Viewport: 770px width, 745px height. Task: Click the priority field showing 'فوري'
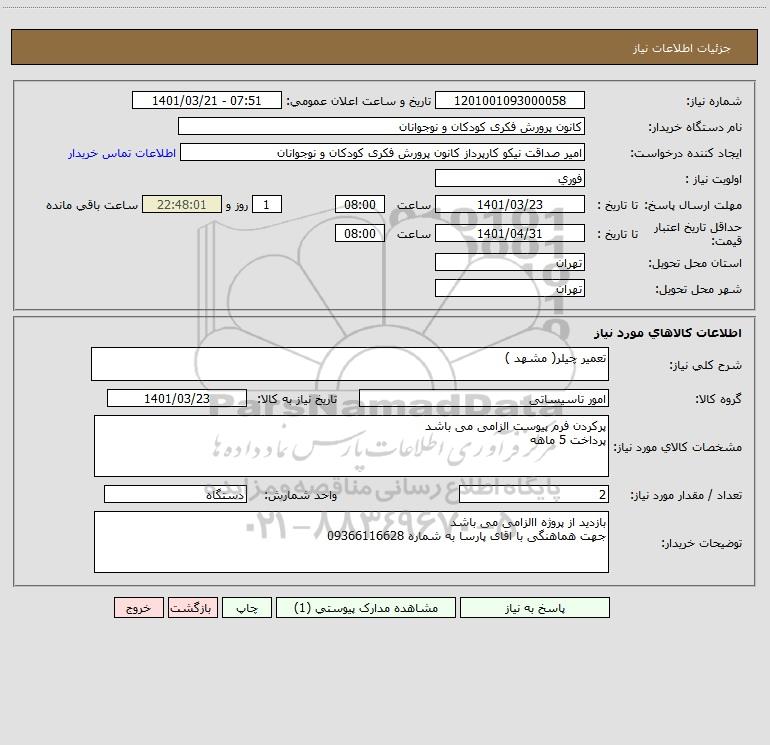tap(510, 179)
